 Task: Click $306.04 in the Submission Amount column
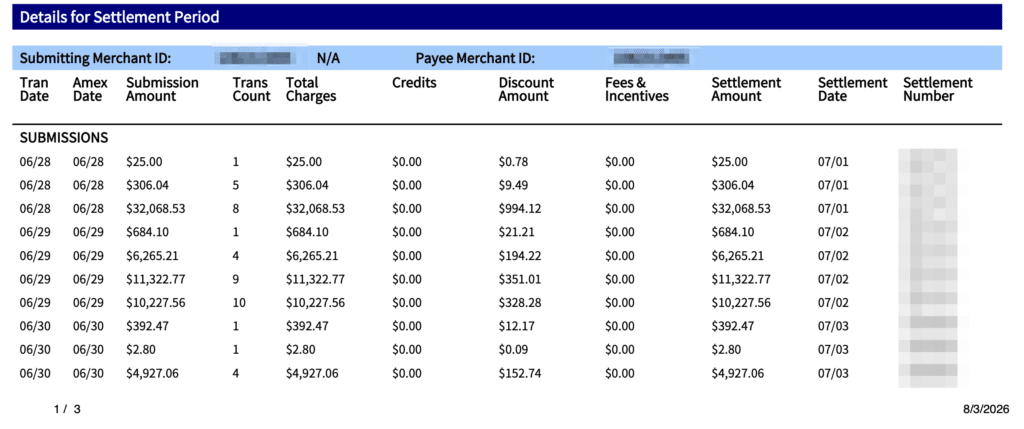pos(148,185)
